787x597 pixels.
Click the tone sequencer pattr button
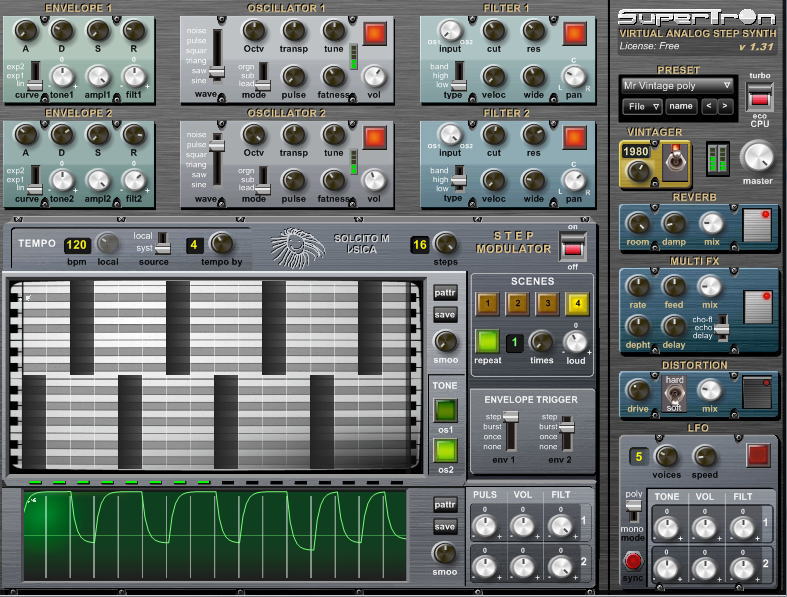[x=445, y=293]
